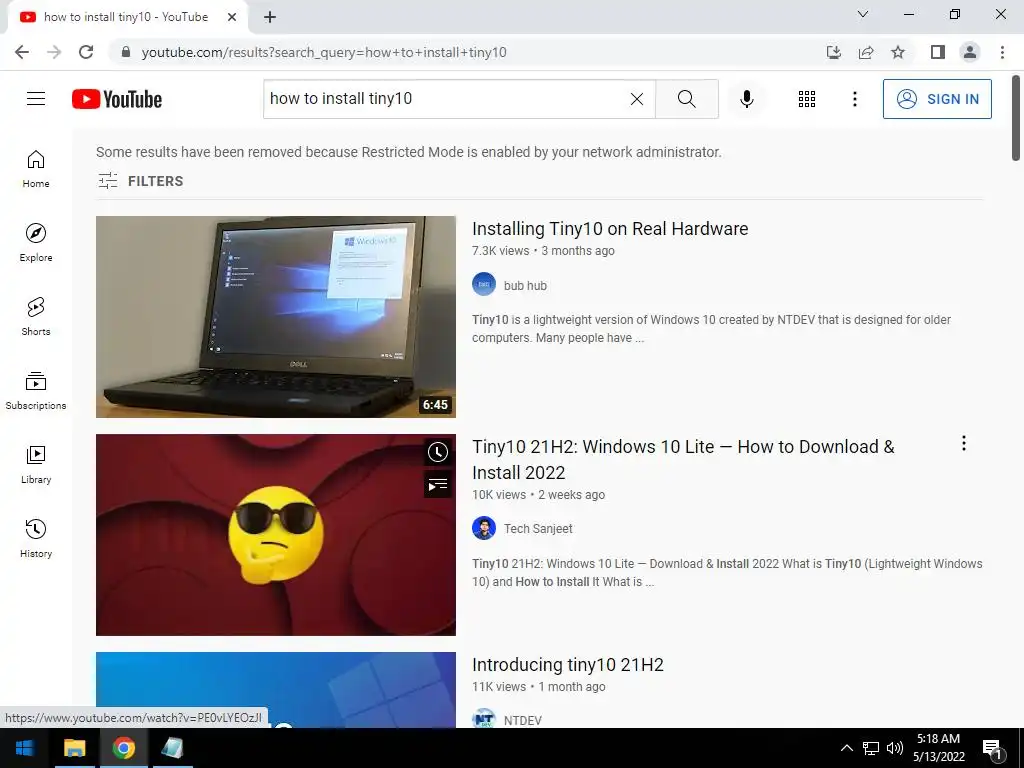
Task: Start voice search with the microphone
Action: coord(747,99)
